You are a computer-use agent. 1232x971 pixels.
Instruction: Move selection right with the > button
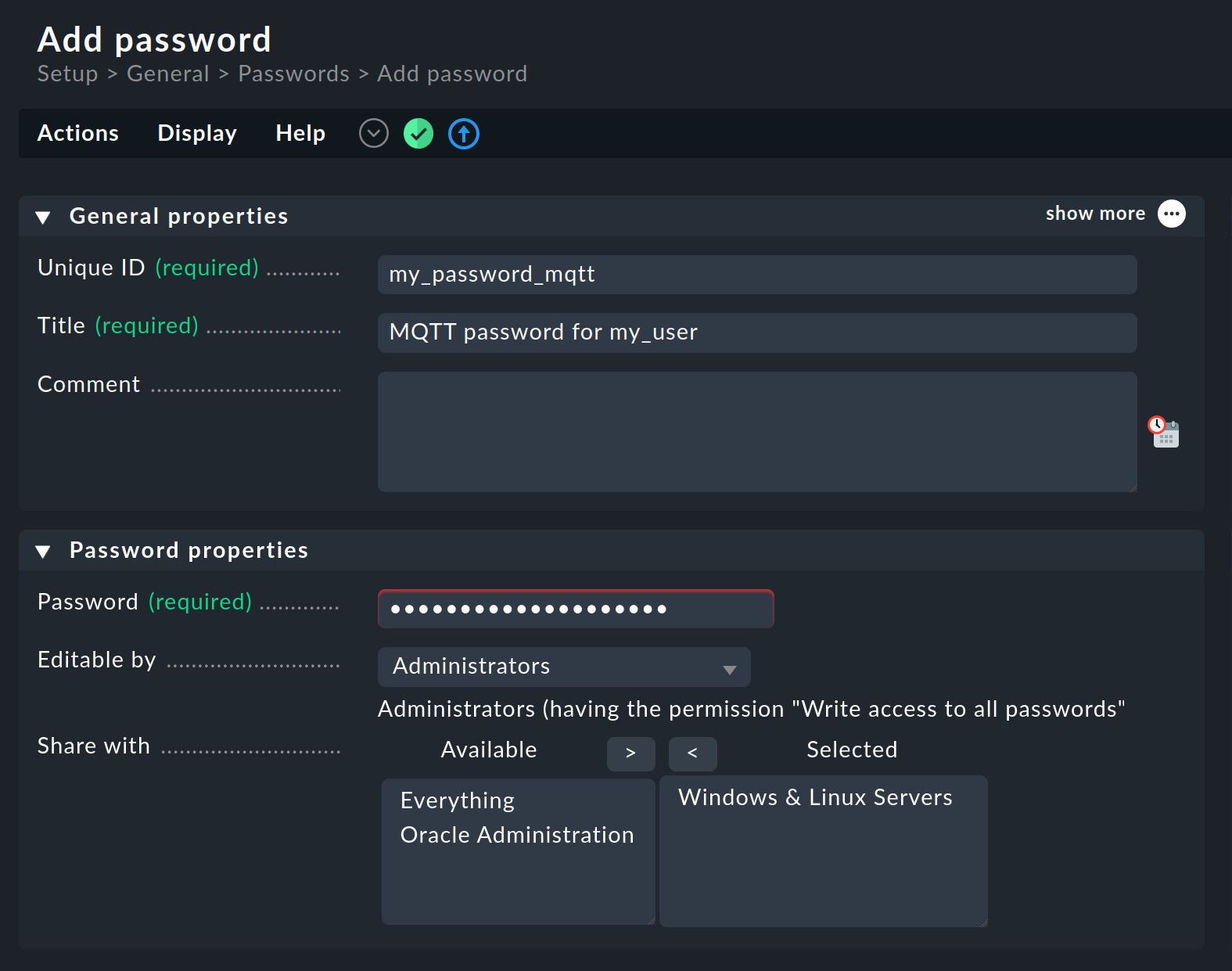tap(631, 753)
